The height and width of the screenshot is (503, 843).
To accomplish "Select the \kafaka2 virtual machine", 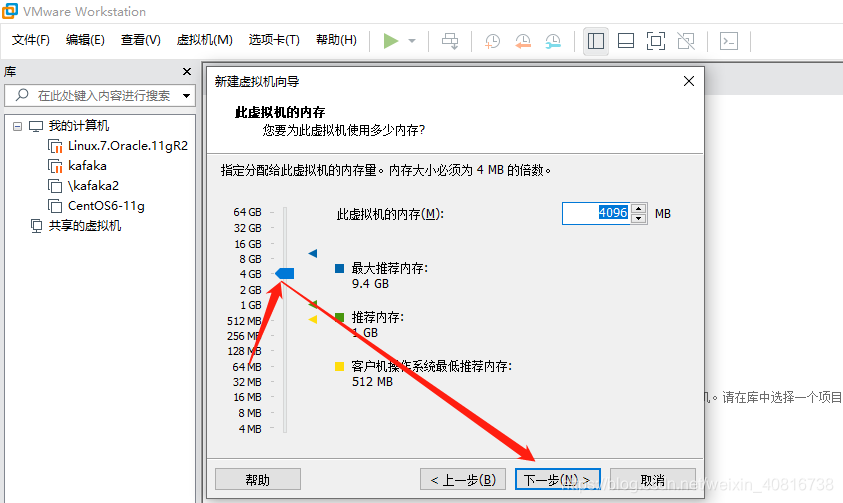I will (x=93, y=186).
